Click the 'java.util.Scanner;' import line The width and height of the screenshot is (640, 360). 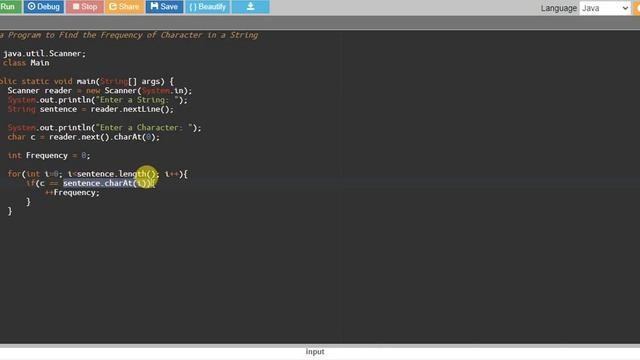point(44,53)
